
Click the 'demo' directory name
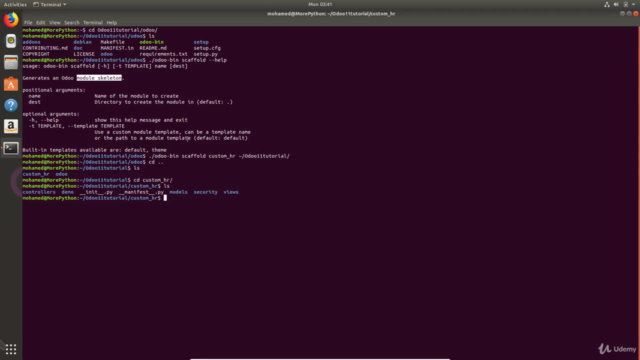tap(67, 192)
